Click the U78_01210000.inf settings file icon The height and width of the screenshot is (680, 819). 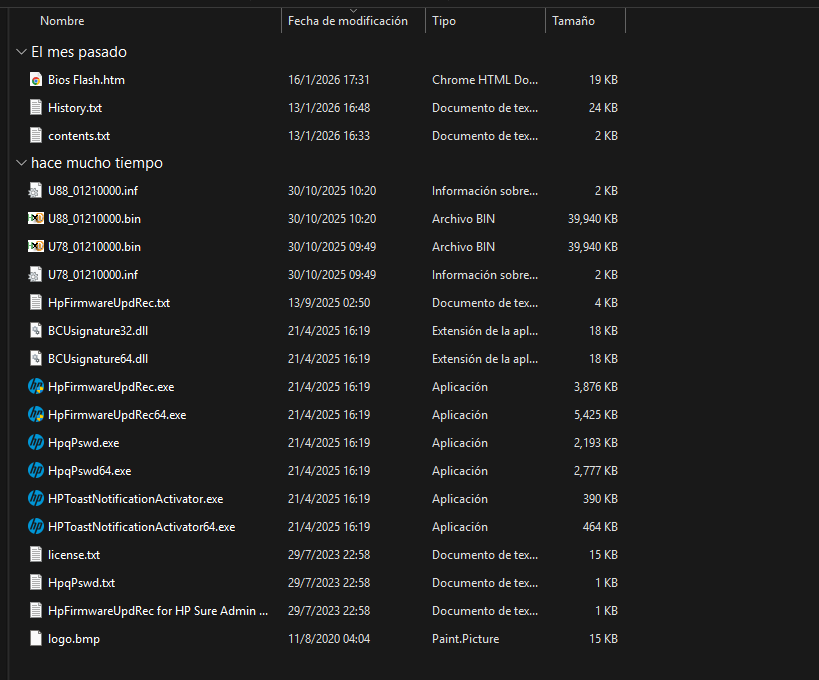pos(36,274)
